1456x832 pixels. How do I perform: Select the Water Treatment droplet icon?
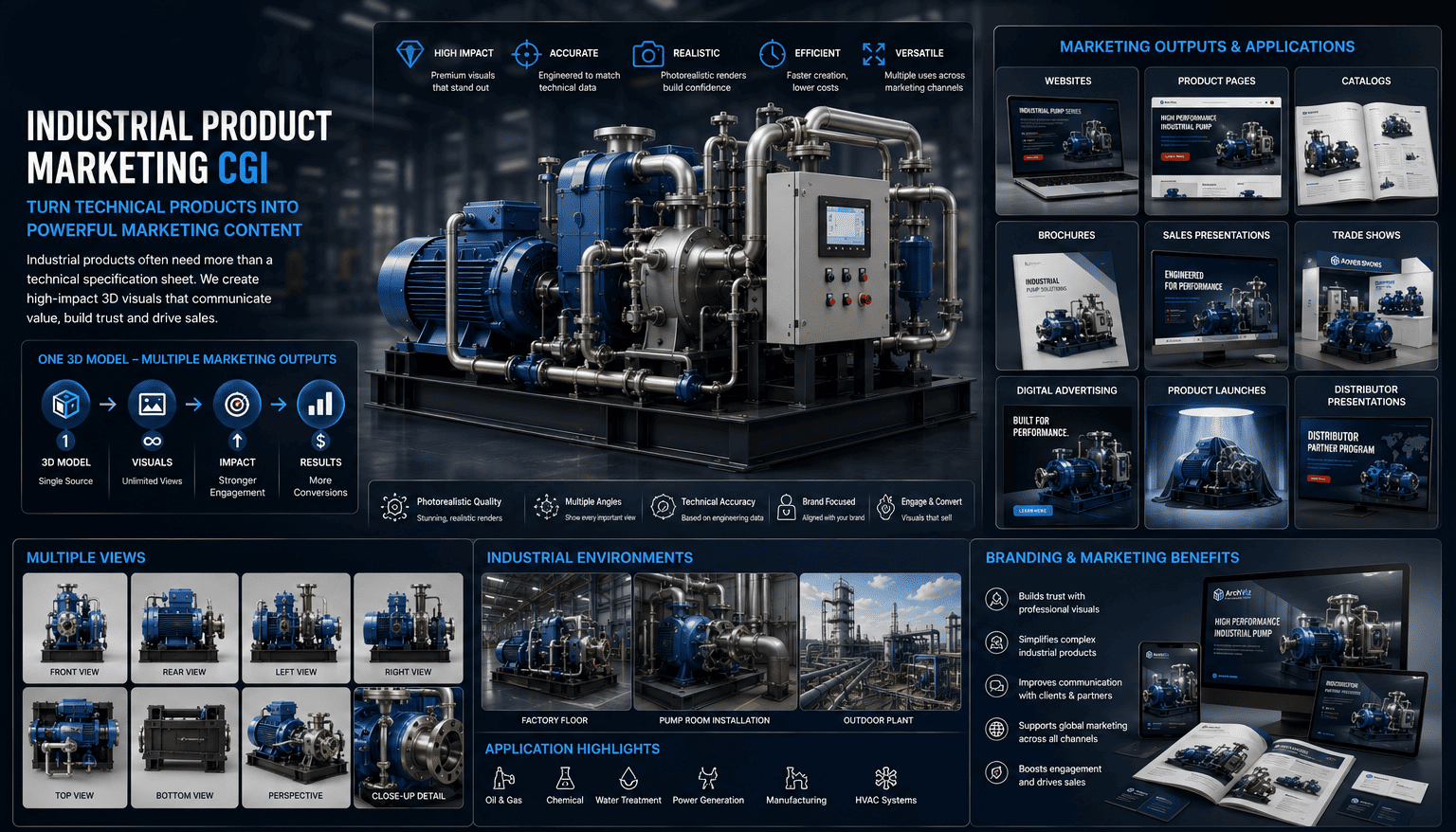[x=628, y=778]
